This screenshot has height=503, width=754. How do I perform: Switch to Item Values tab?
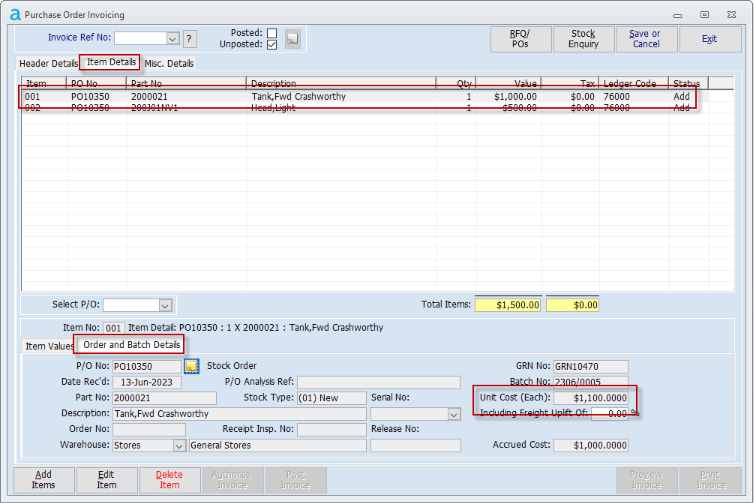(x=49, y=346)
